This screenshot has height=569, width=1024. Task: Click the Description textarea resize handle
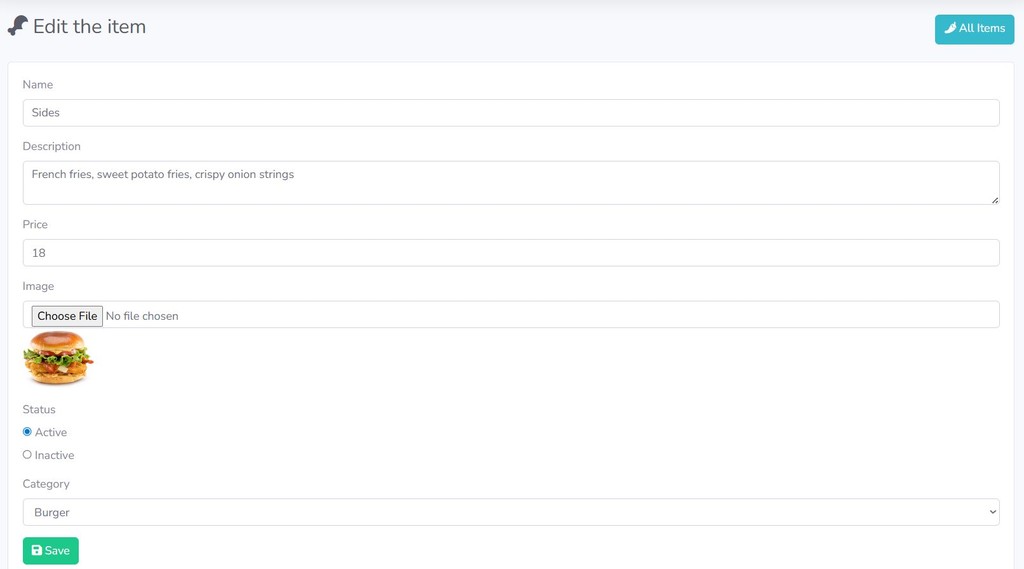(x=995, y=200)
